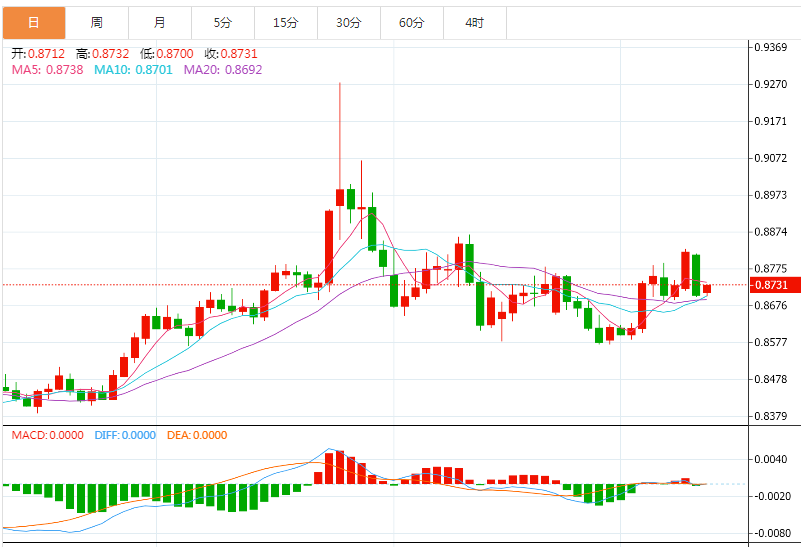Click the MACD axis label 0.0040
This screenshot has width=801, height=547.
point(771,460)
